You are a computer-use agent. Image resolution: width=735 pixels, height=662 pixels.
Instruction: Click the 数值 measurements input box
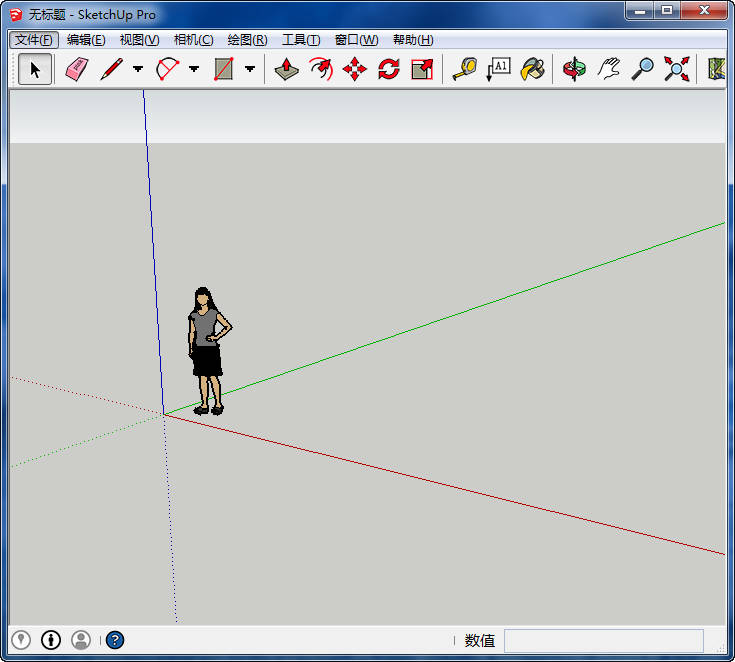click(603, 640)
